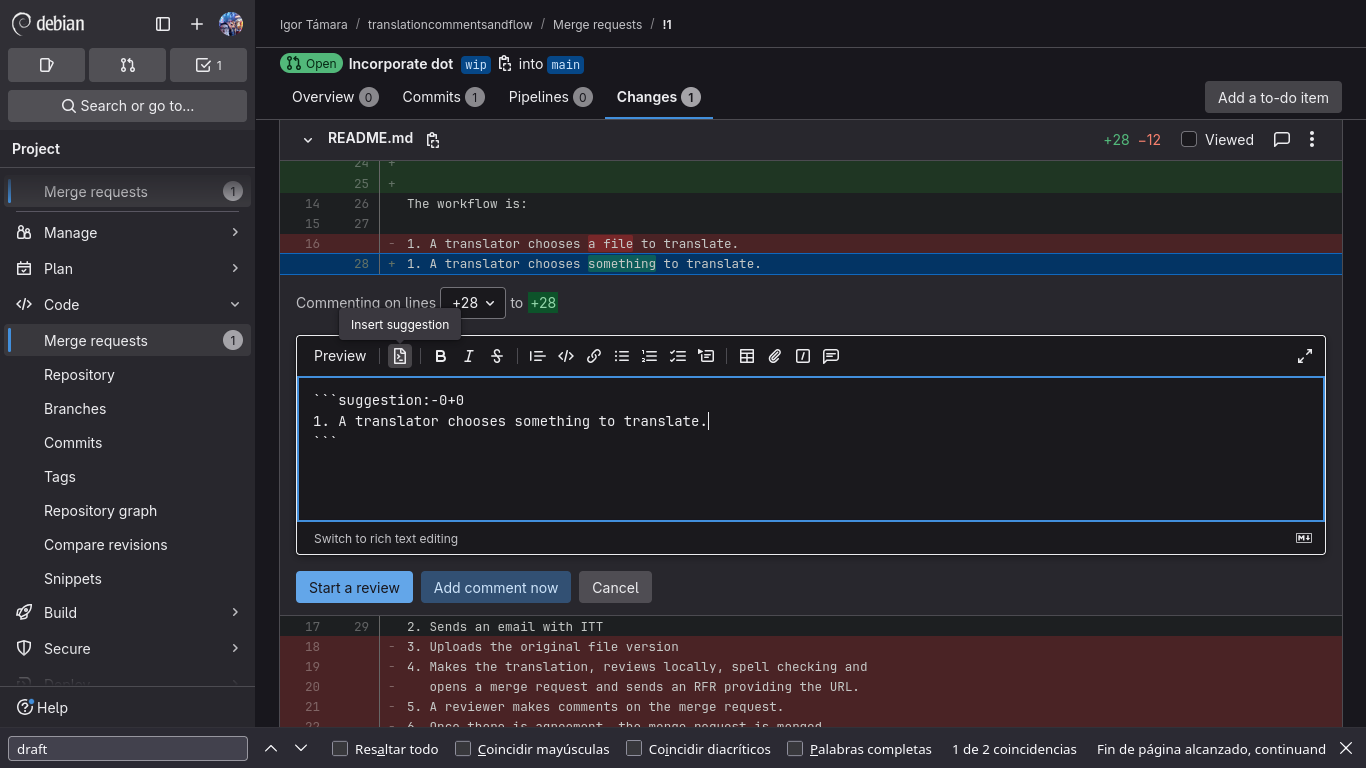
Task: Close the find bar
Action: point(1346,748)
